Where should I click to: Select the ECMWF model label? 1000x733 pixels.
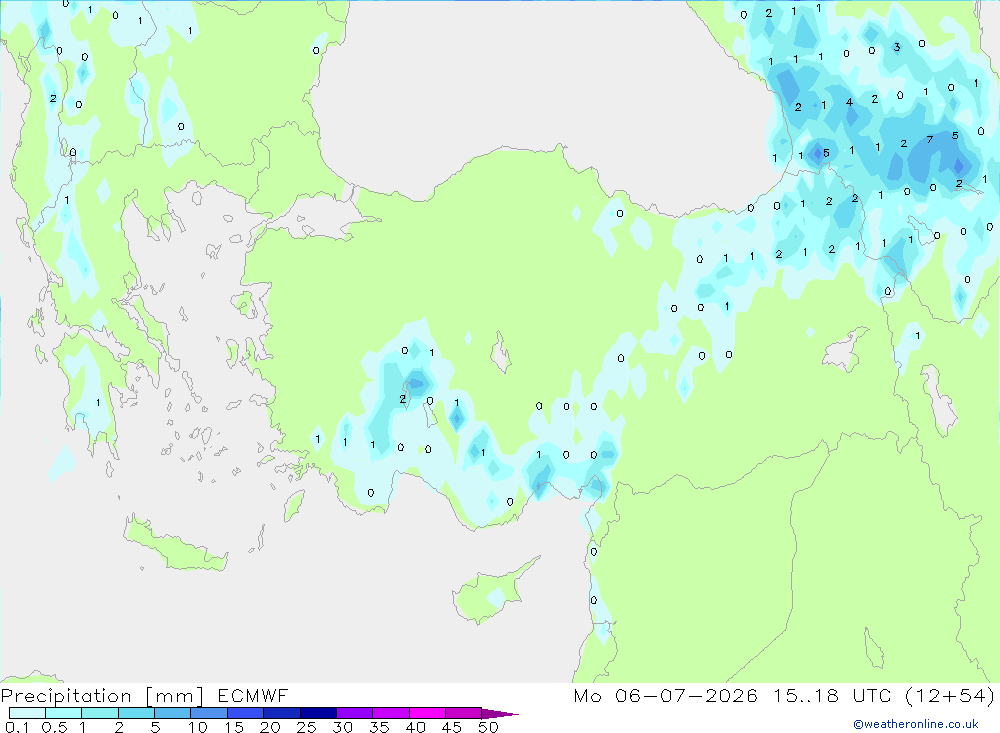tap(253, 696)
